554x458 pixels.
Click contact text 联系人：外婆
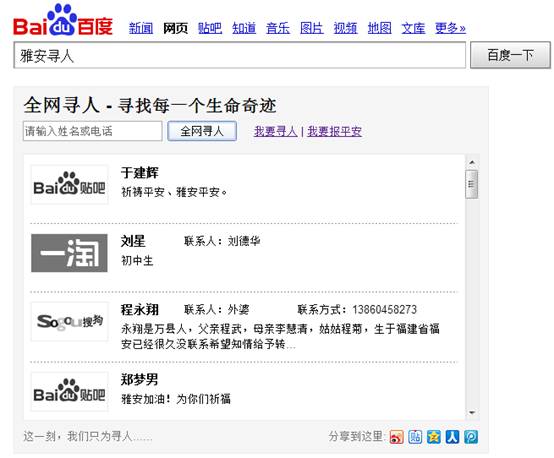click(217, 310)
